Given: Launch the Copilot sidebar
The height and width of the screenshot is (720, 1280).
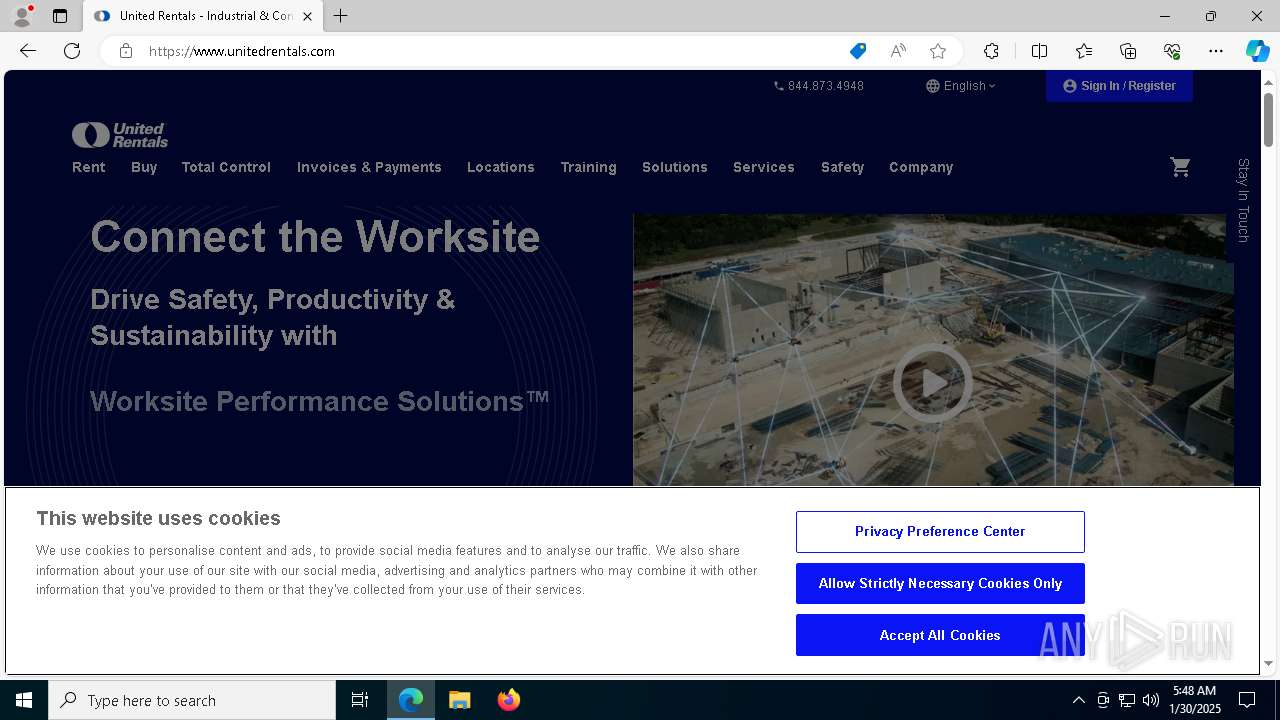Looking at the screenshot, I should (x=1257, y=51).
